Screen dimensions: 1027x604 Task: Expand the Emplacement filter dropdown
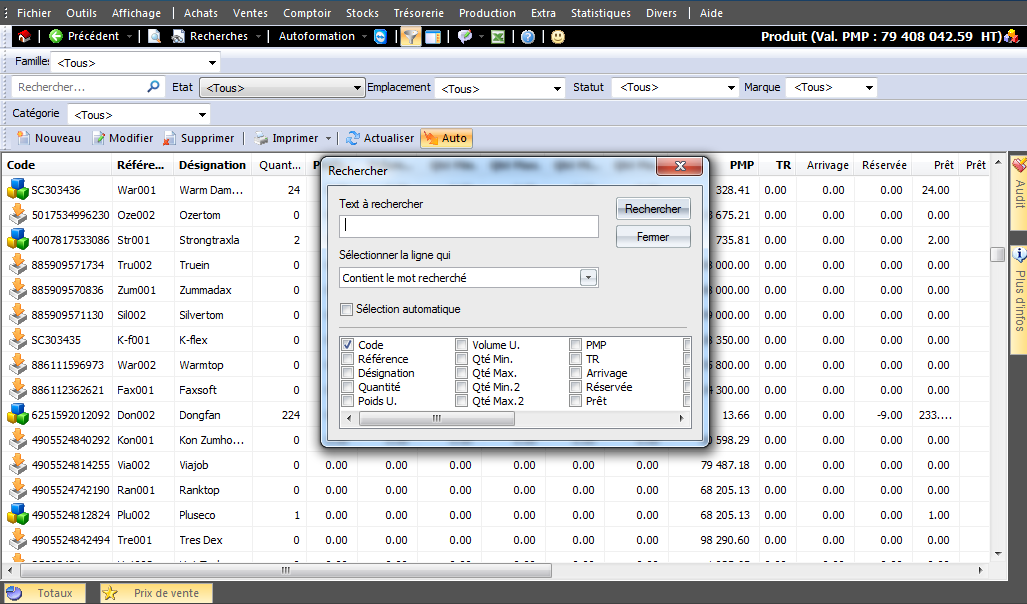[558, 89]
